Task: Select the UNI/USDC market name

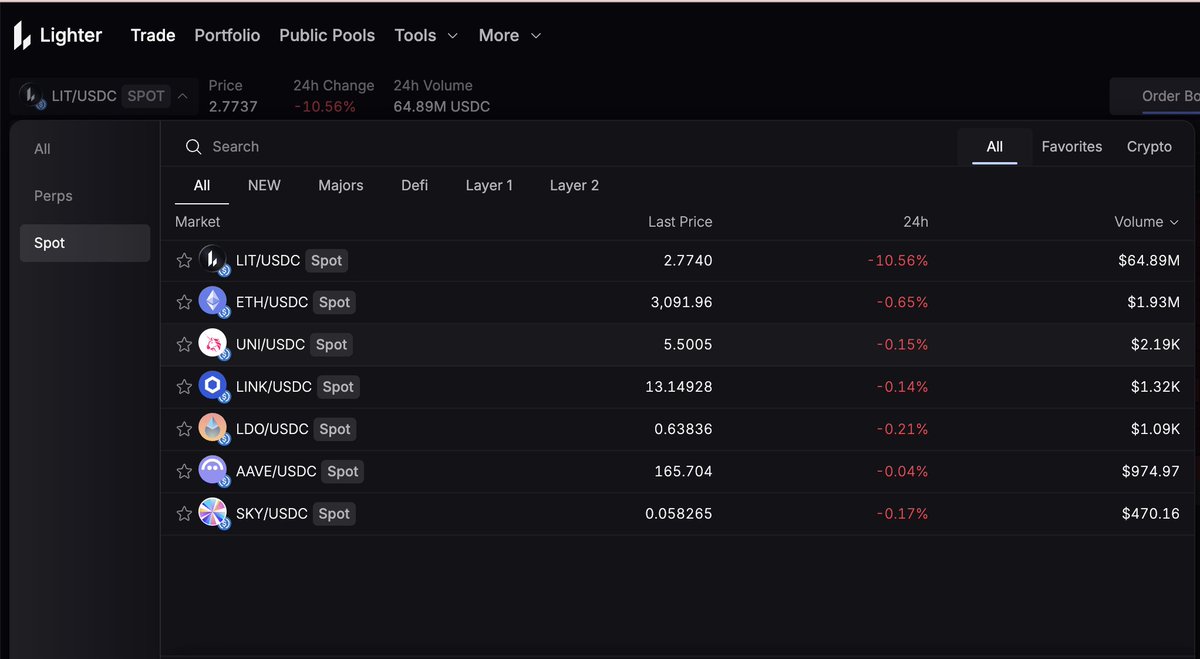Action: point(271,344)
